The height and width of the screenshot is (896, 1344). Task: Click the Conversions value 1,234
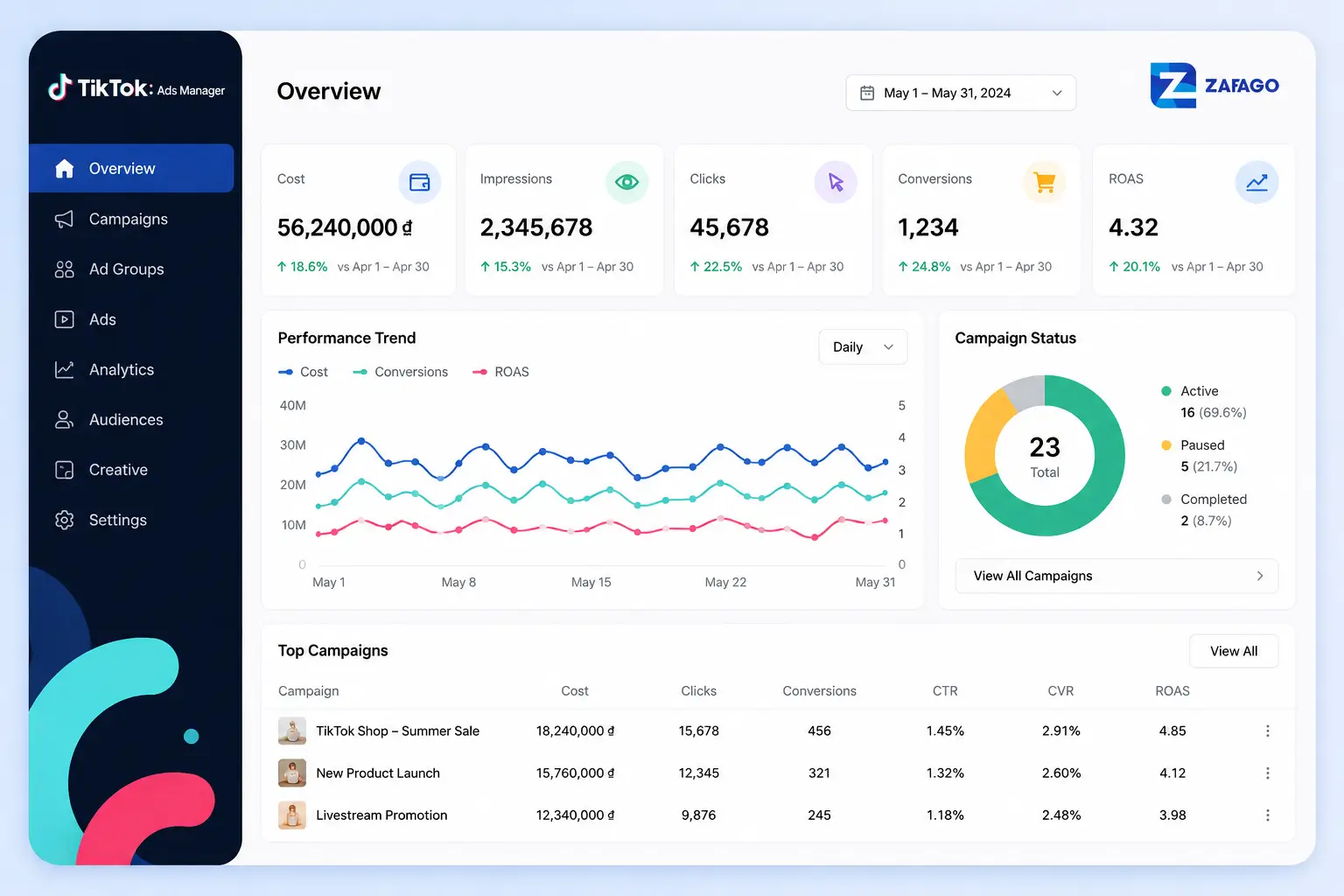[x=928, y=227]
